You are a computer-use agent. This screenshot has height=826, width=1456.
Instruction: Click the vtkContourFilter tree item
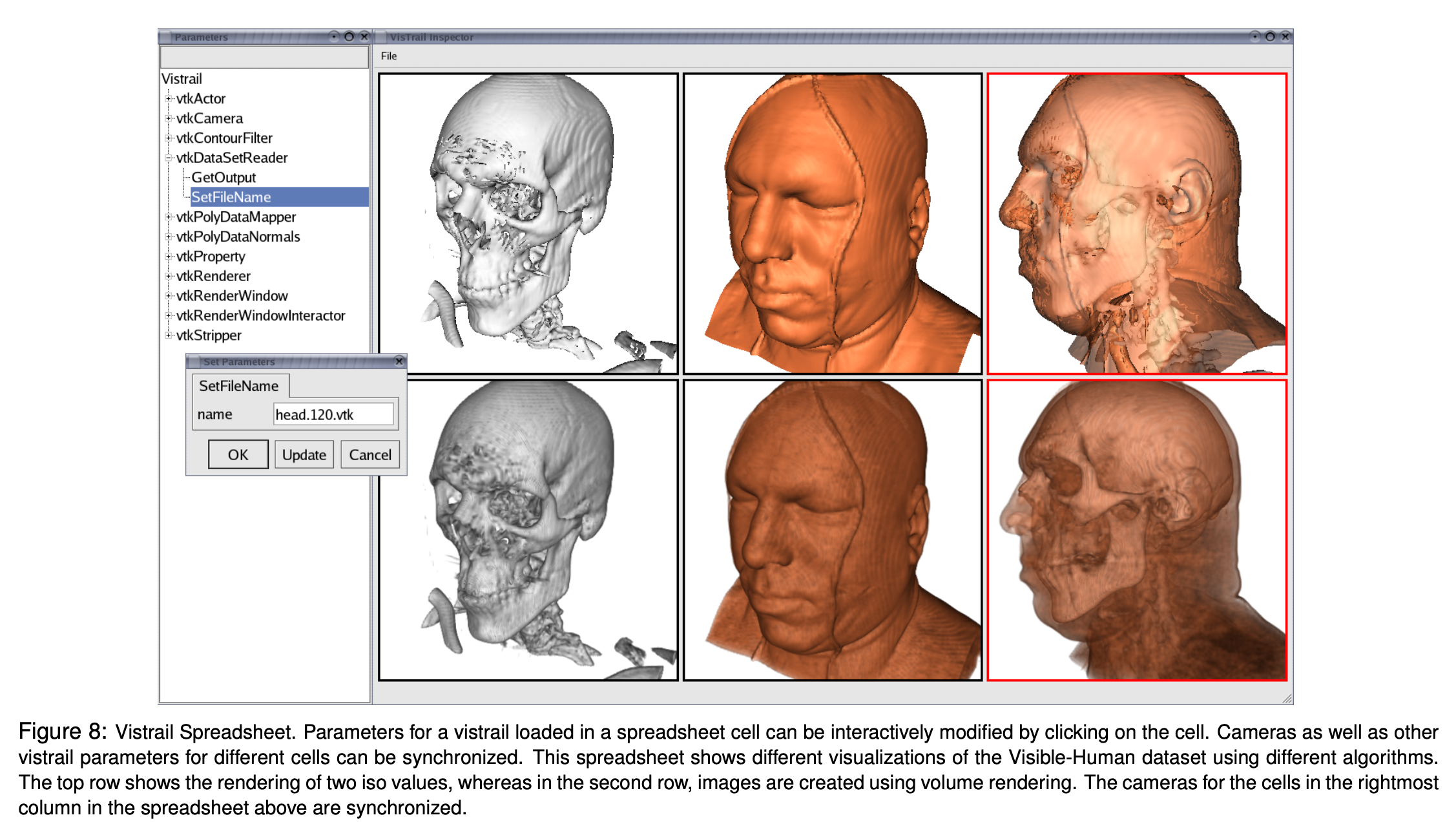coord(224,138)
